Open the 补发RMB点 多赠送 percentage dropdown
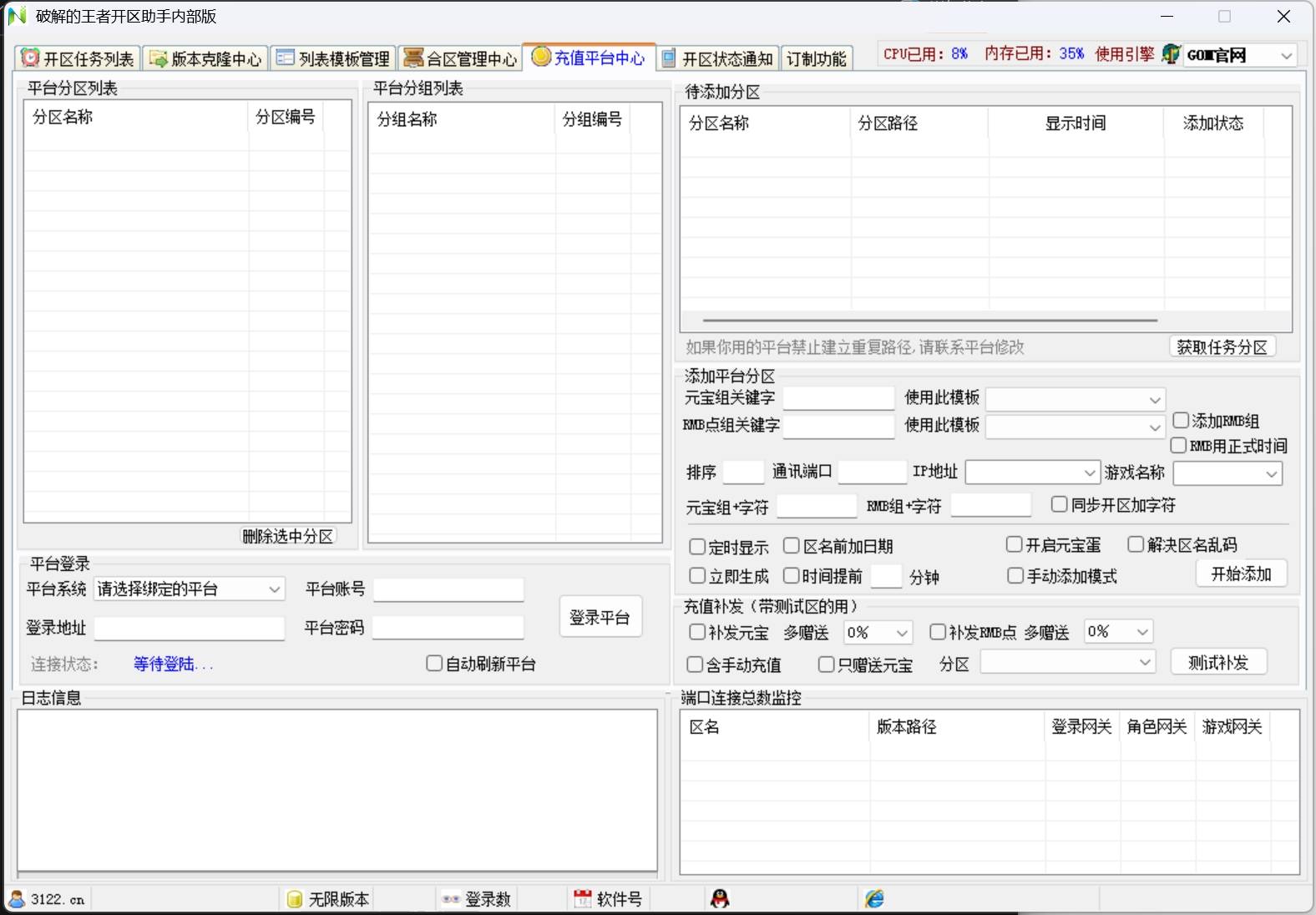 [x=1118, y=631]
